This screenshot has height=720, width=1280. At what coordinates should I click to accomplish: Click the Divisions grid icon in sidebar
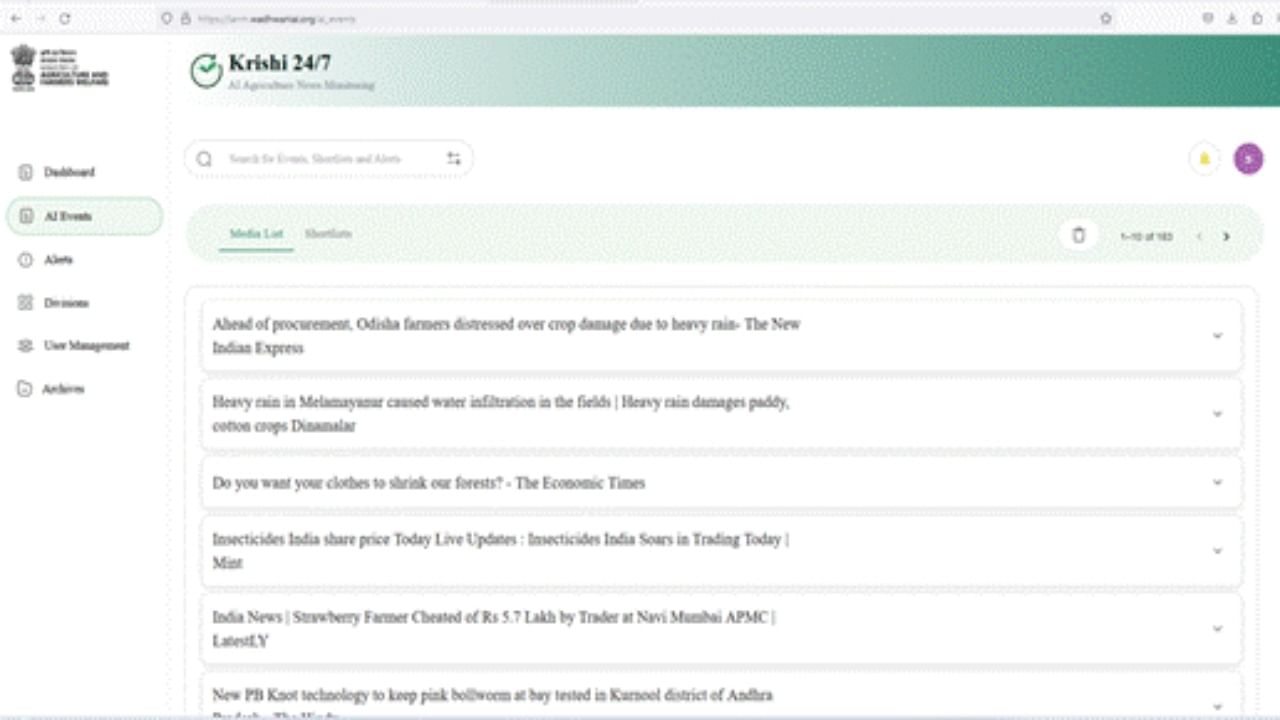(x=26, y=303)
